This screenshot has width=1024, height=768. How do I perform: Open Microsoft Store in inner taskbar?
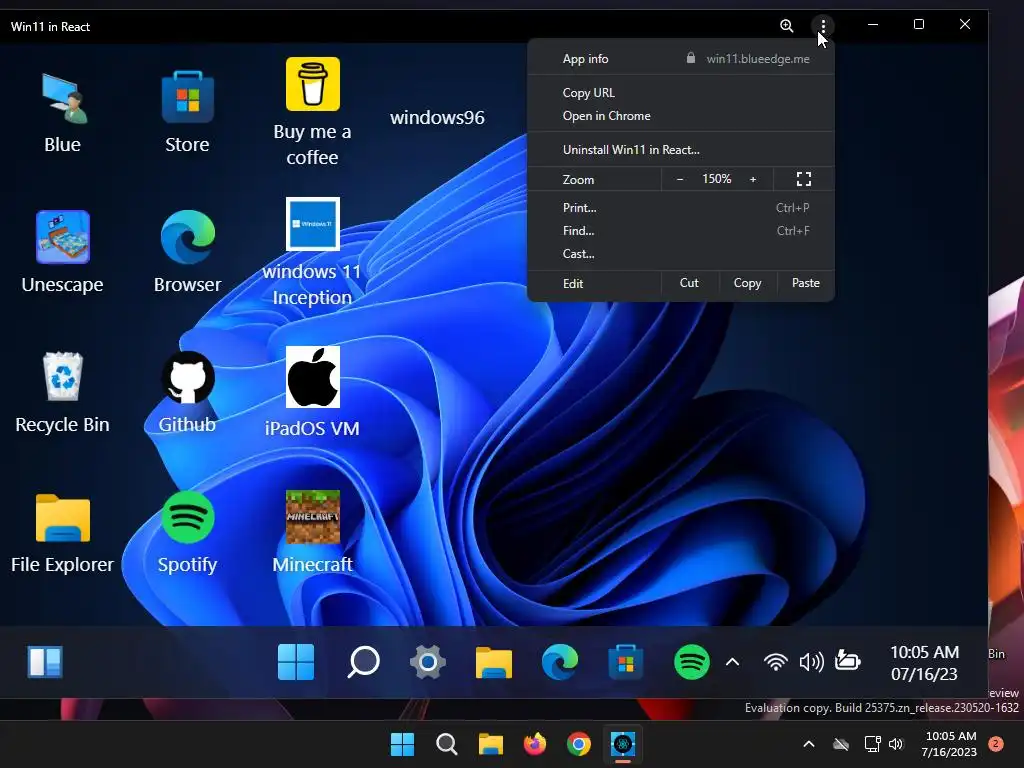click(626, 662)
